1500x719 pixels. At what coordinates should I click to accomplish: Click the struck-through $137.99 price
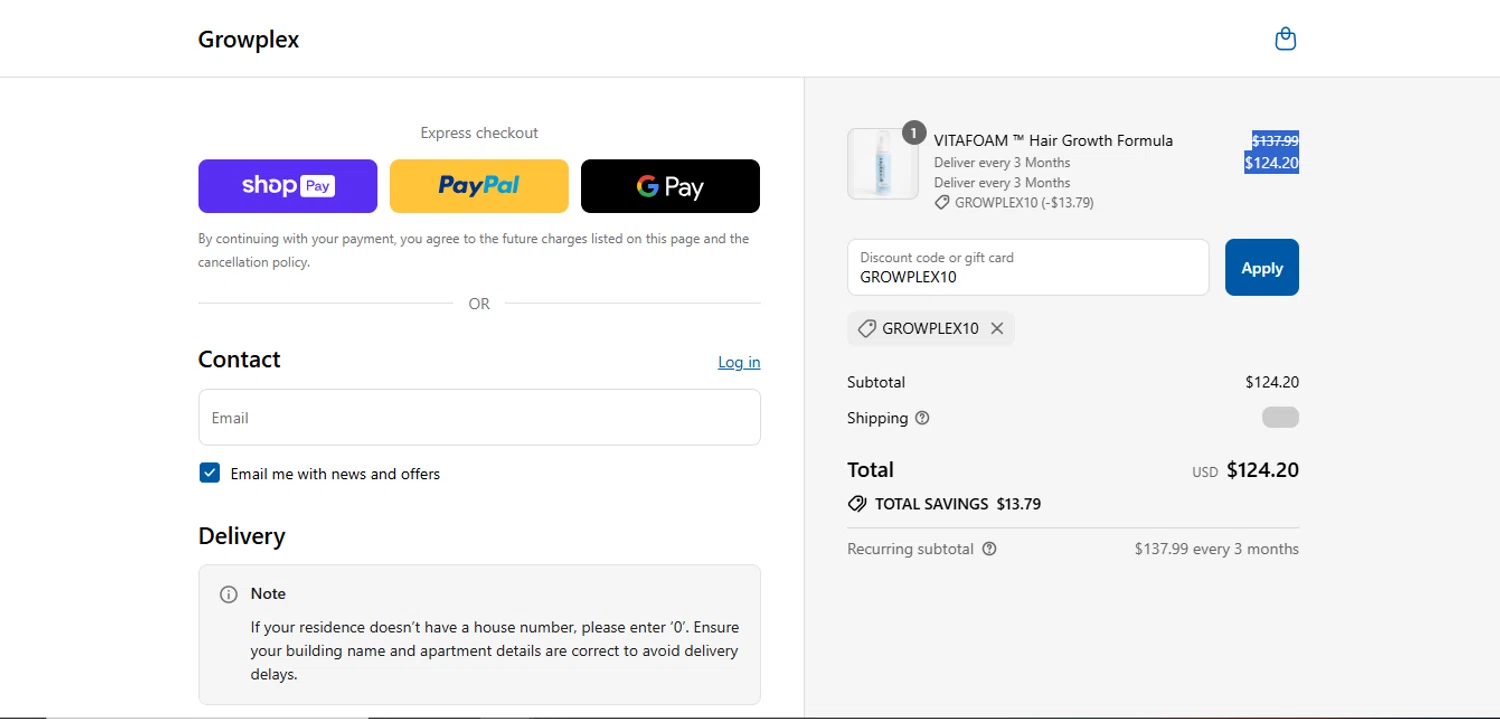[1275, 141]
